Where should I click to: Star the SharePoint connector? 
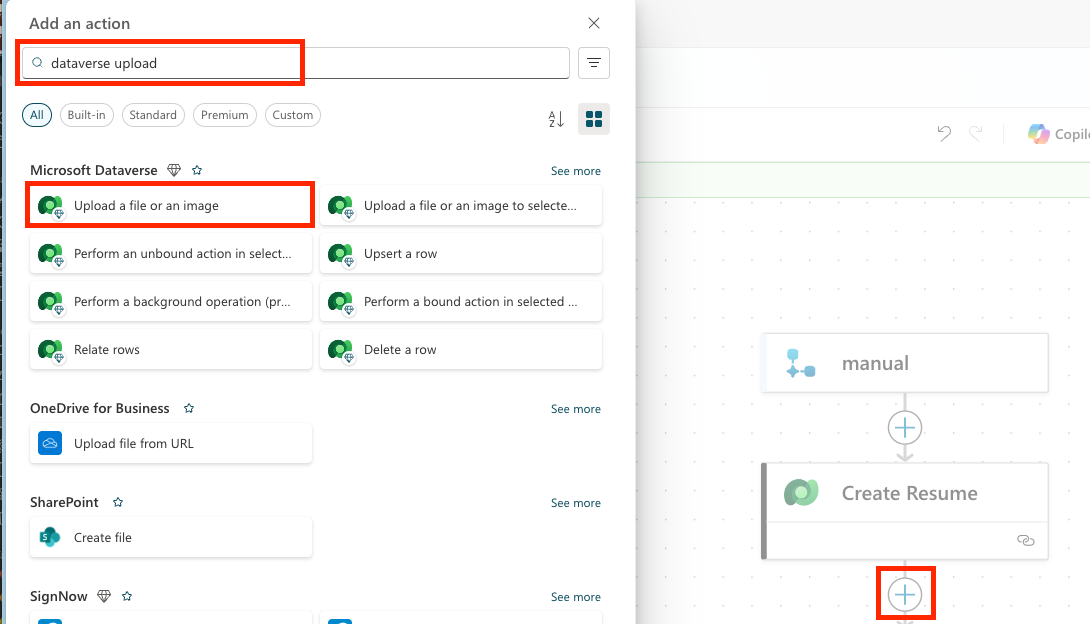tap(118, 503)
